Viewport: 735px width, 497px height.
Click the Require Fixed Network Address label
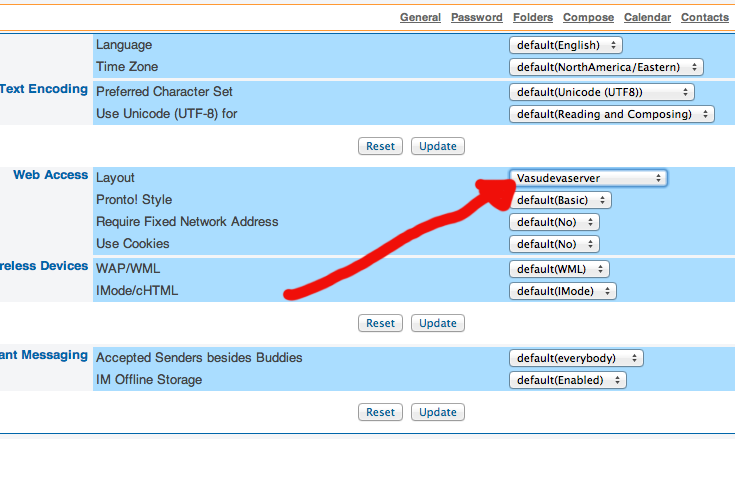(x=187, y=222)
